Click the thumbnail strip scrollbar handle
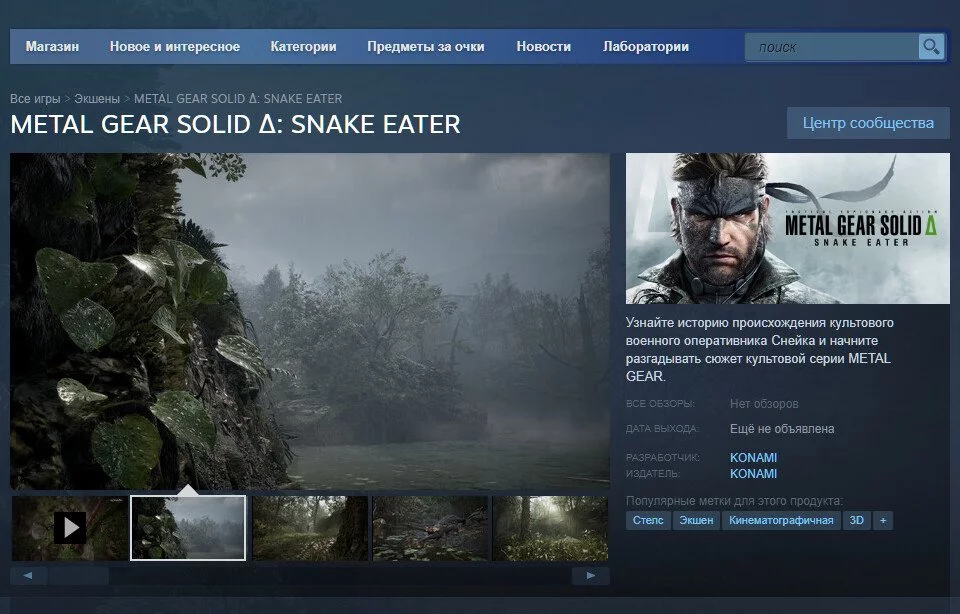Viewport: 960px width, 614px height. (78, 575)
